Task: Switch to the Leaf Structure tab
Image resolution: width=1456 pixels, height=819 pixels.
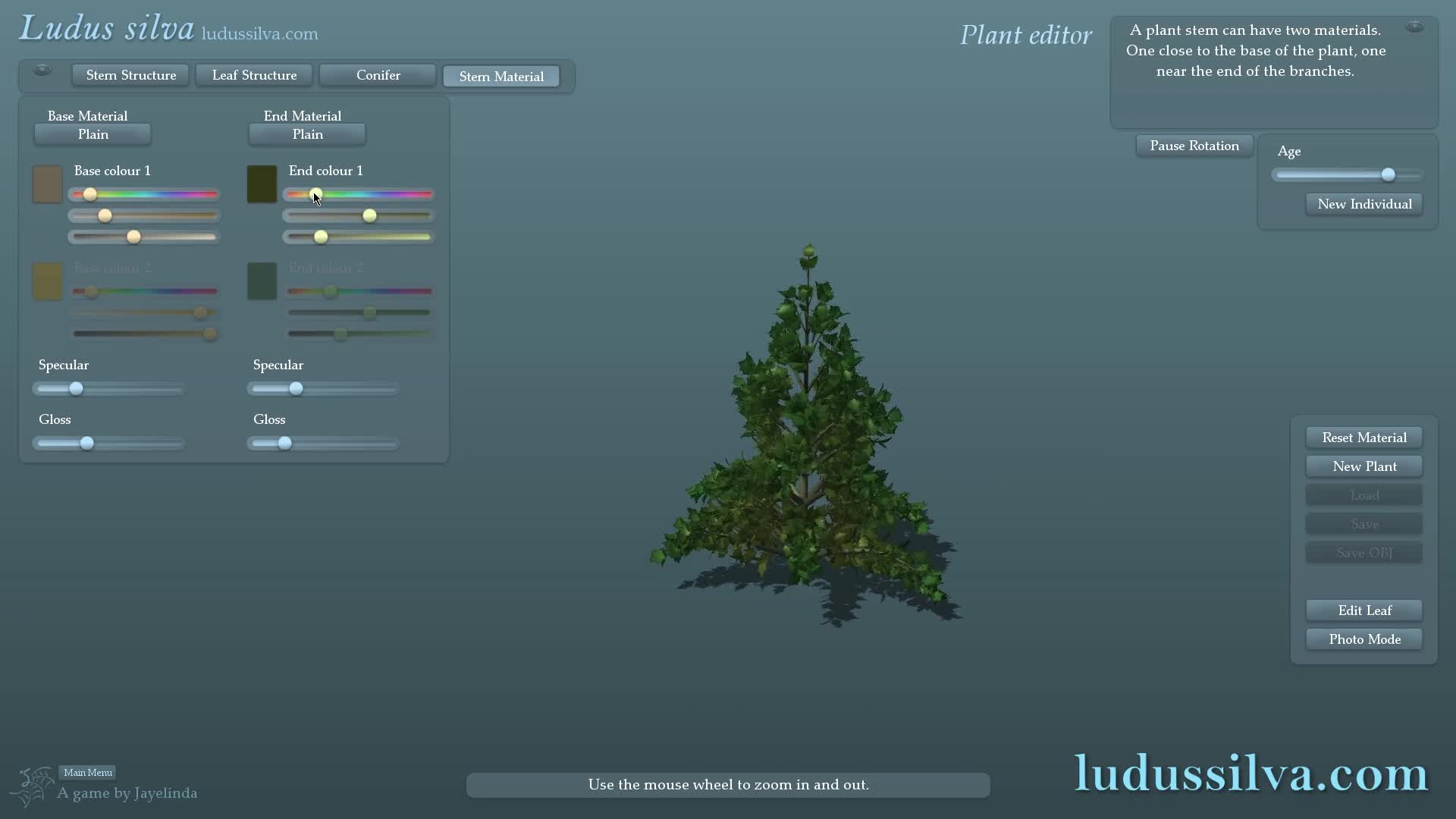Action: pyautogui.click(x=254, y=75)
